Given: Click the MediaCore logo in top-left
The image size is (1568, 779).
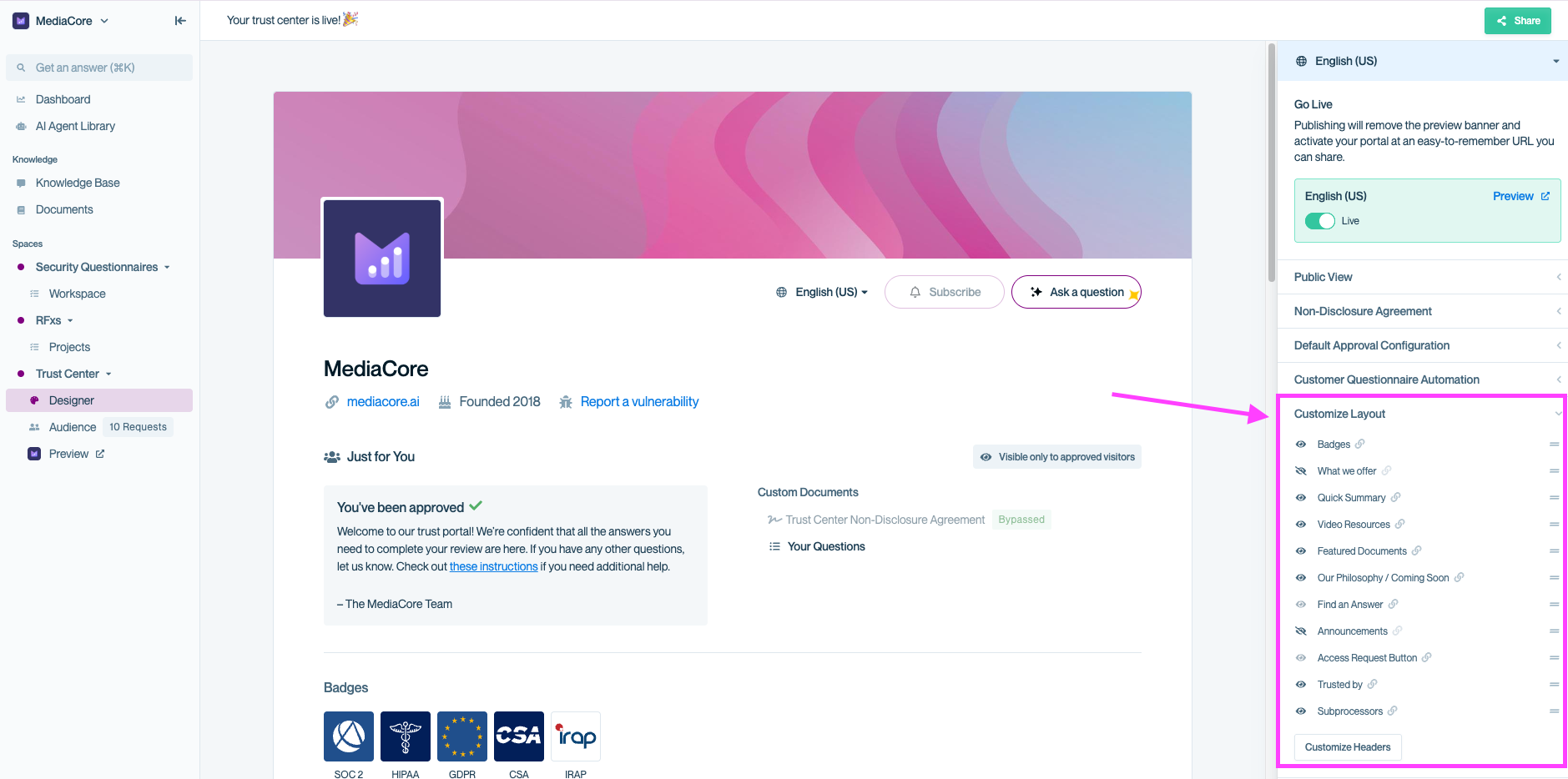Looking at the screenshot, I should pos(21,21).
